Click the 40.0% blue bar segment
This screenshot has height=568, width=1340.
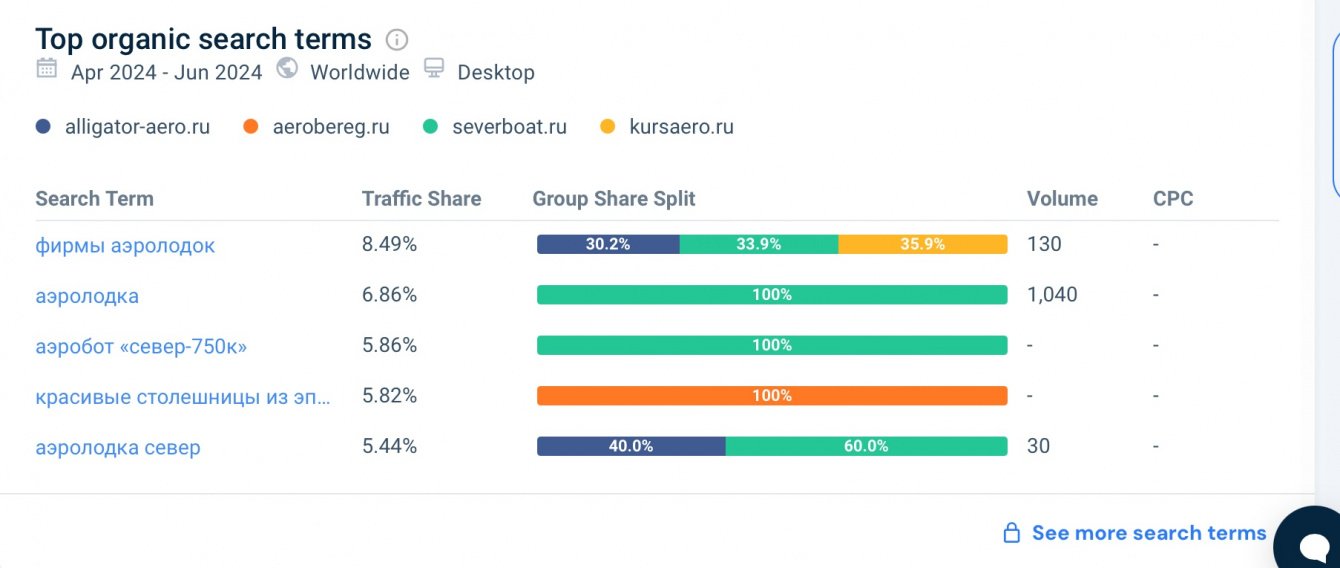coord(631,446)
